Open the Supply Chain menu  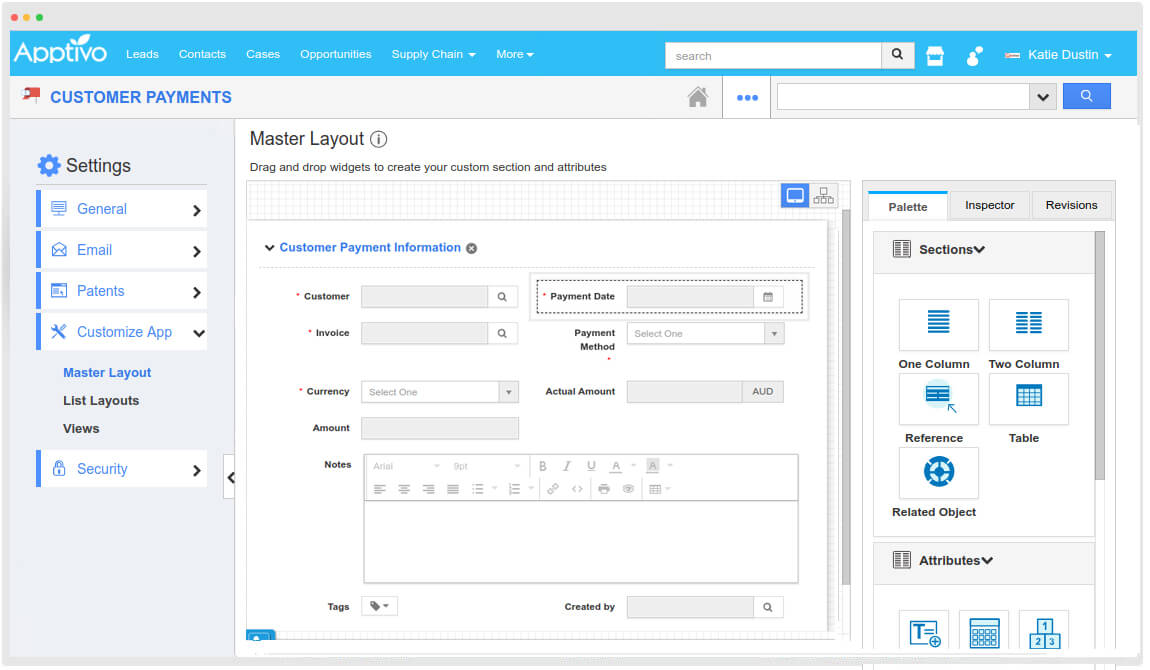pos(432,54)
